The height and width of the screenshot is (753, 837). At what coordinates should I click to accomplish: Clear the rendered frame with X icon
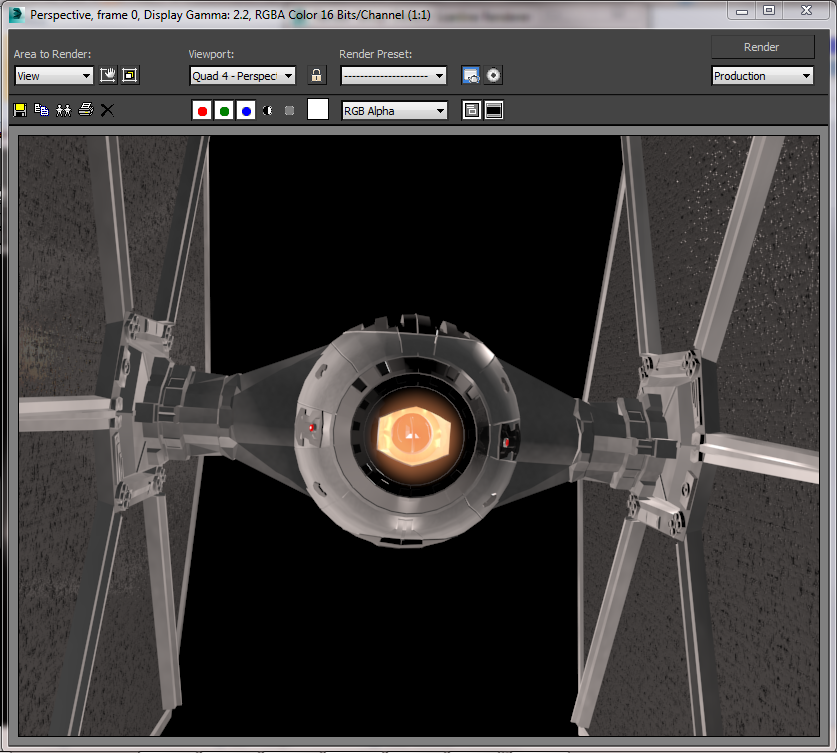tap(107, 110)
